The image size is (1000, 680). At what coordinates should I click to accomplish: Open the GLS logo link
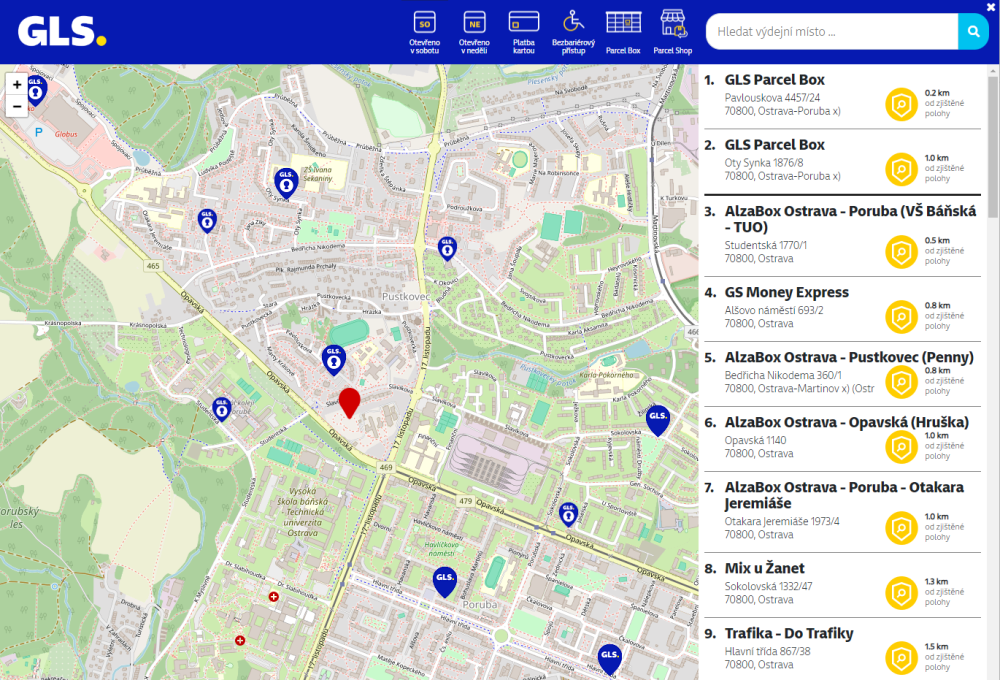(62, 31)
